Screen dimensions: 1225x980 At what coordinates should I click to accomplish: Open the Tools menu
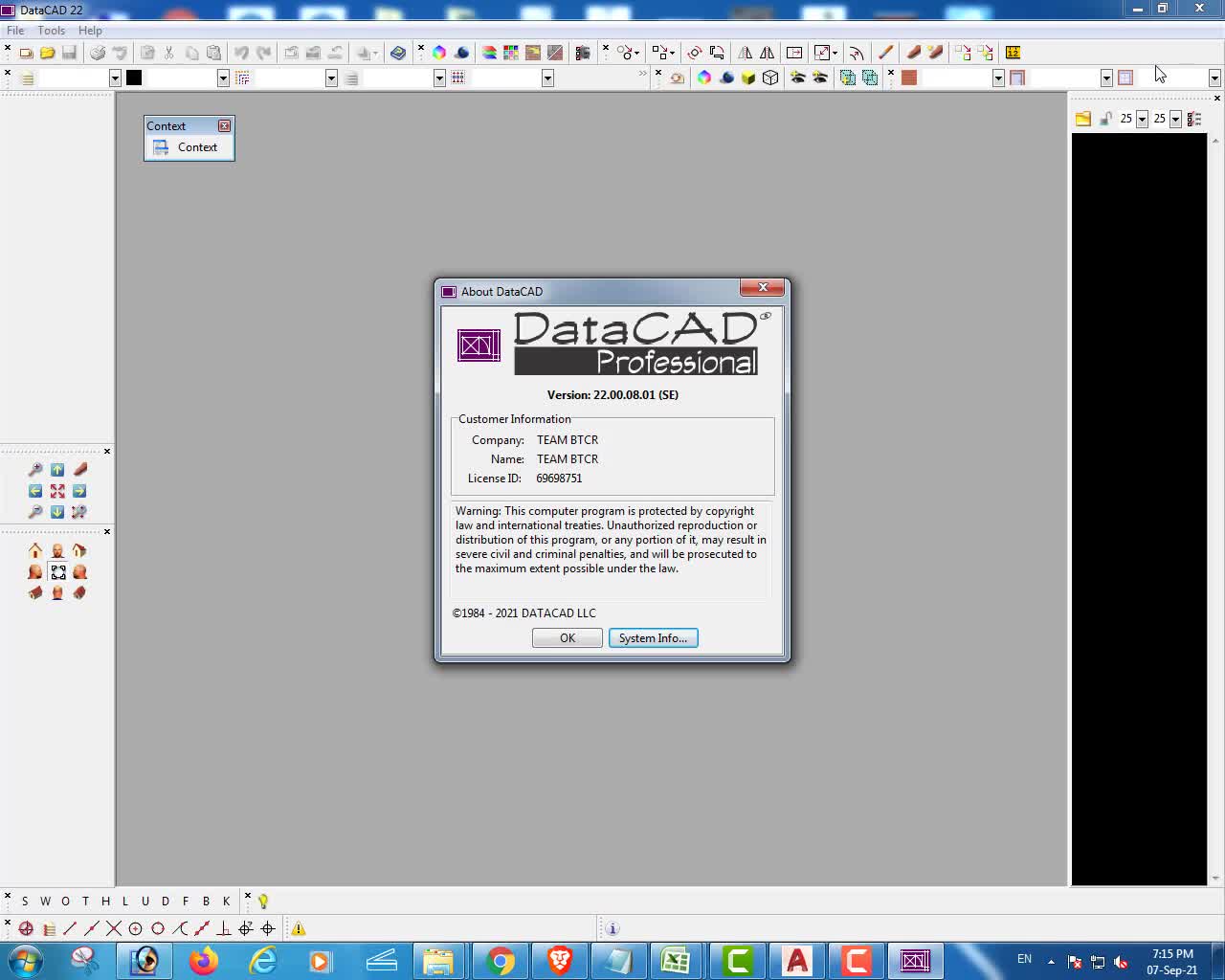click(52, 31)
